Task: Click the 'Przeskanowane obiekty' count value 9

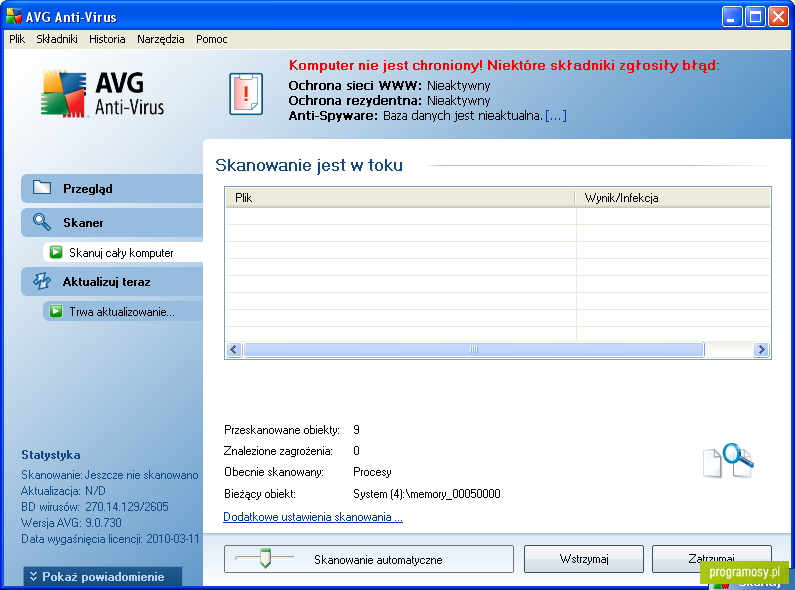Action: click(x=356, y=430)
